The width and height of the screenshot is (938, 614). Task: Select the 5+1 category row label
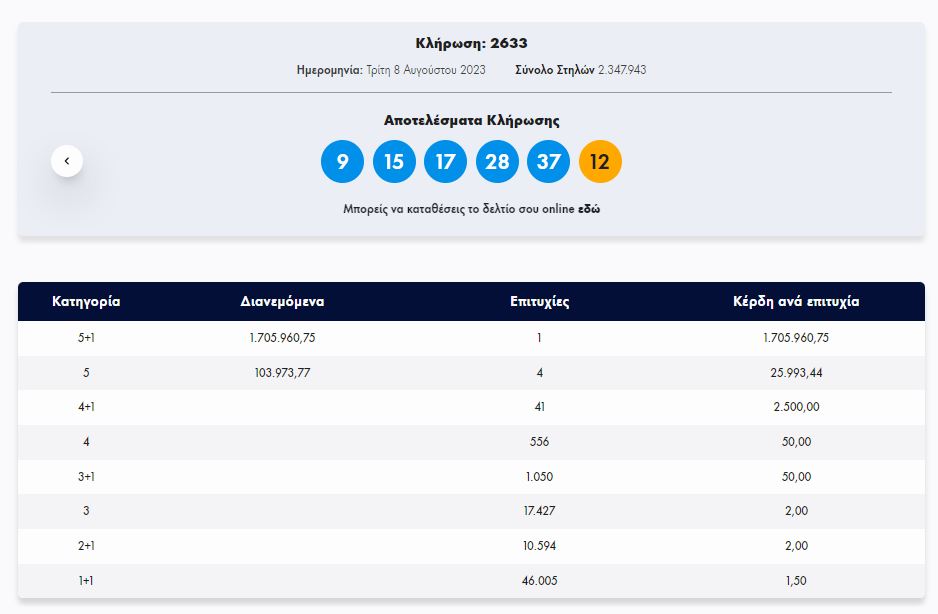click(x=86, y=338)
